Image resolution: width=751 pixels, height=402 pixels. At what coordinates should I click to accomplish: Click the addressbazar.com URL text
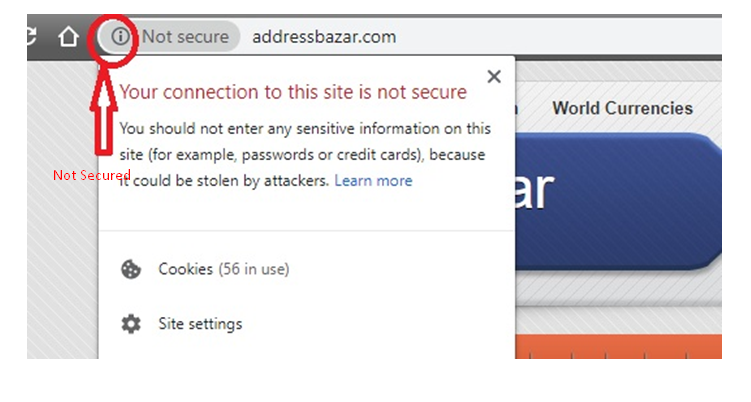(324, 38)
